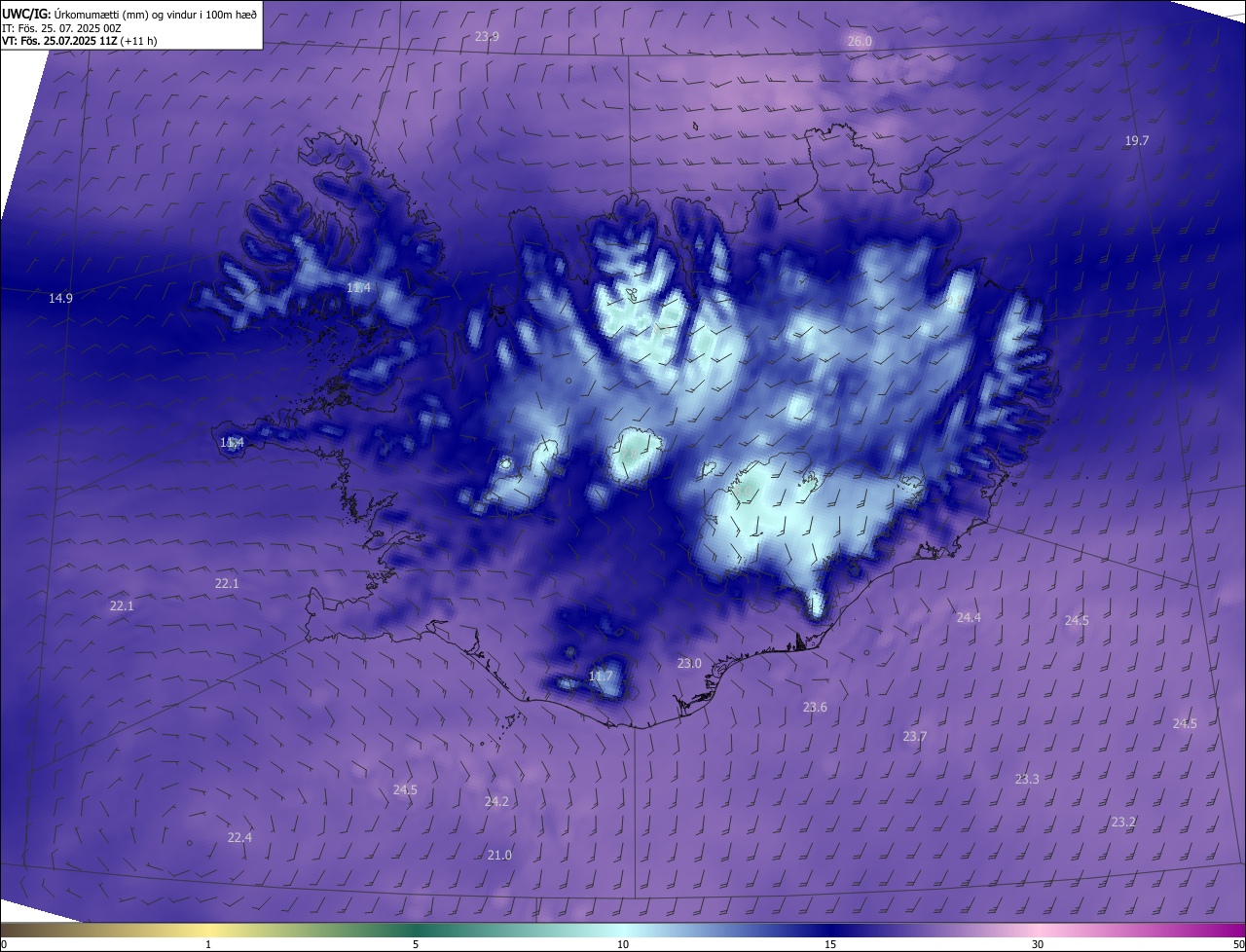The height and width of the screenshot is (952, 1246).
Task: Click the "15" tick on the color scale
Action: coord(830,944)
